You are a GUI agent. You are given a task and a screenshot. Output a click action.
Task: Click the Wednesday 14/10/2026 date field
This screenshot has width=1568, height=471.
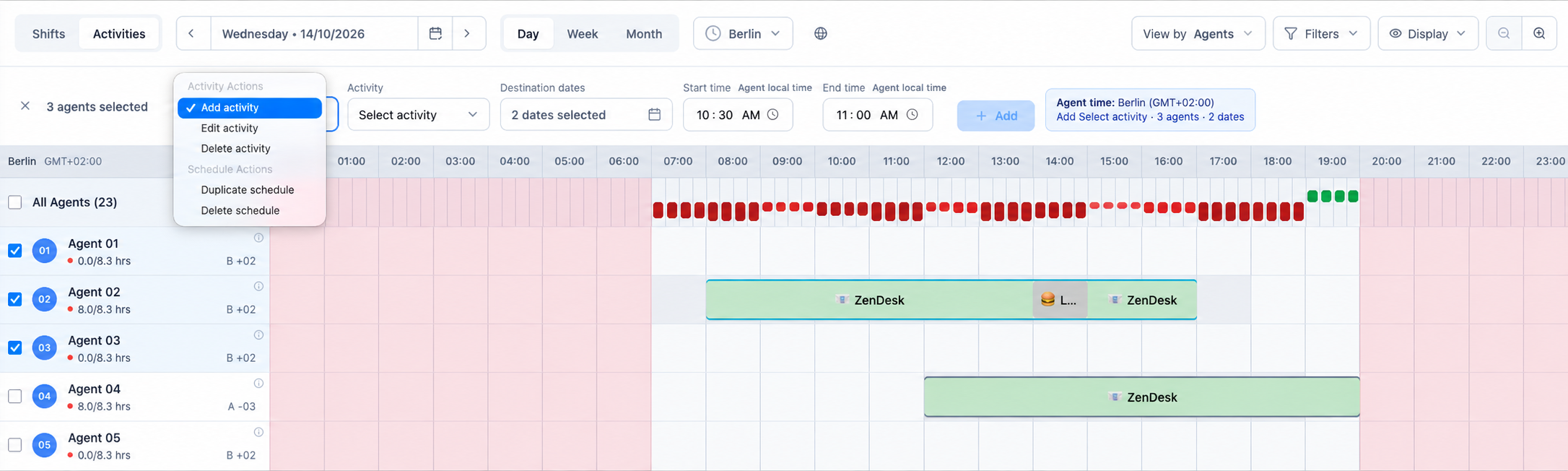click(x=314, y=33)
